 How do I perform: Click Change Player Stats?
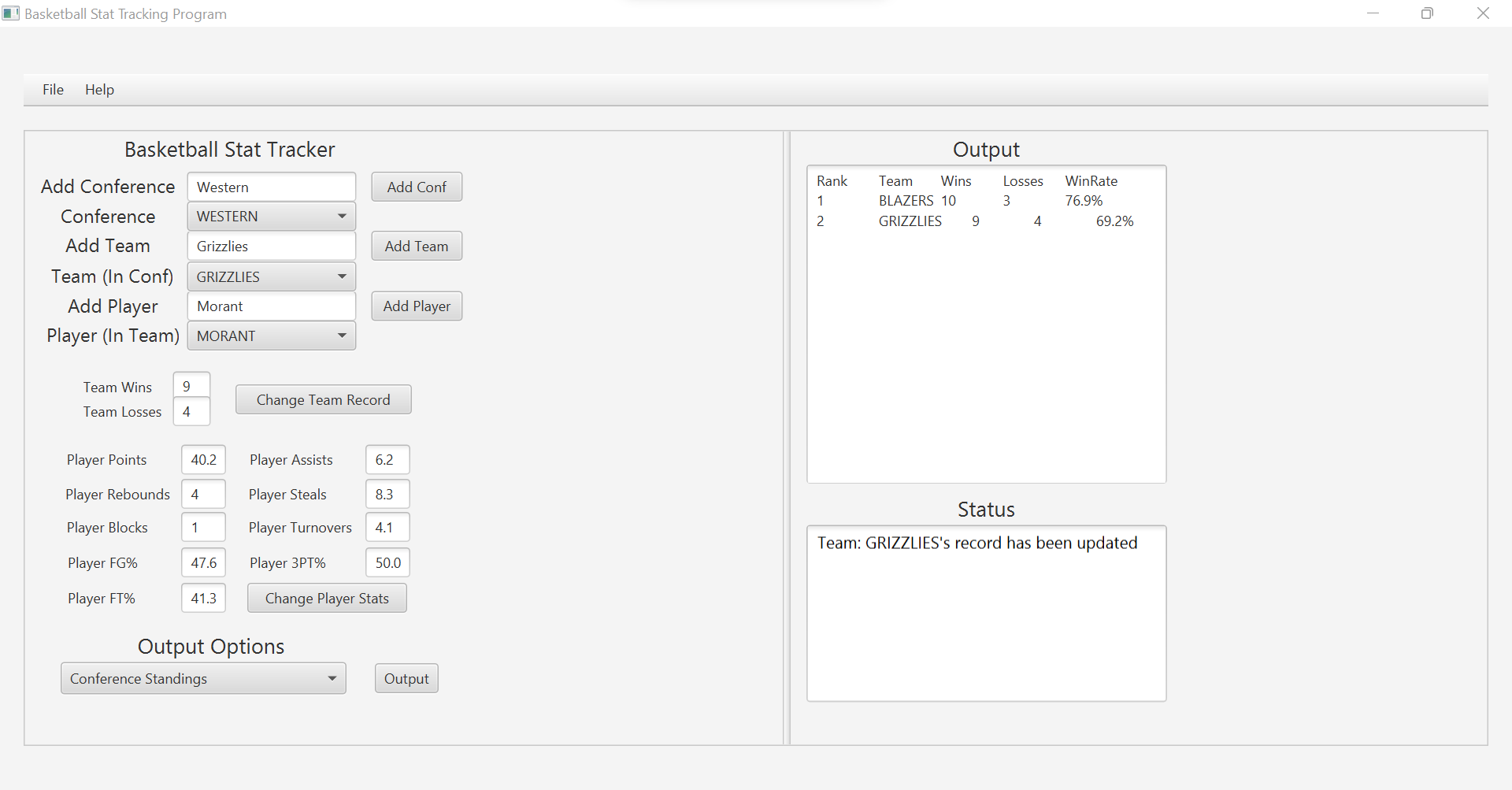click(x=326, y=598)
